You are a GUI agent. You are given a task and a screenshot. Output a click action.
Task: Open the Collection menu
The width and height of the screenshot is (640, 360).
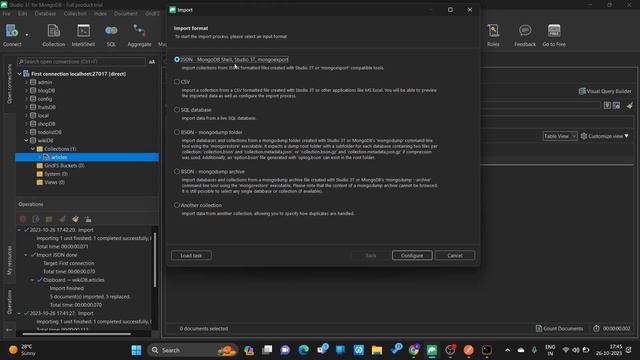pyautogui.click(x=75, y=13)
